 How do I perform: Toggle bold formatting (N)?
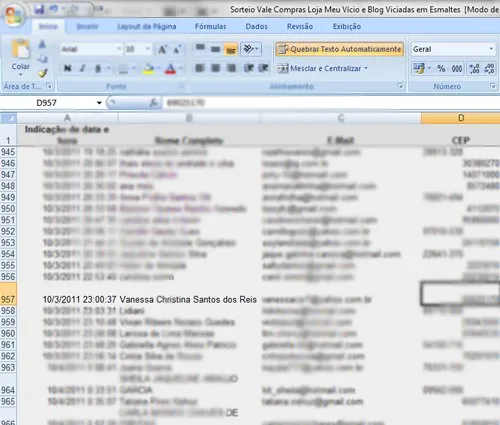(68, 68)
